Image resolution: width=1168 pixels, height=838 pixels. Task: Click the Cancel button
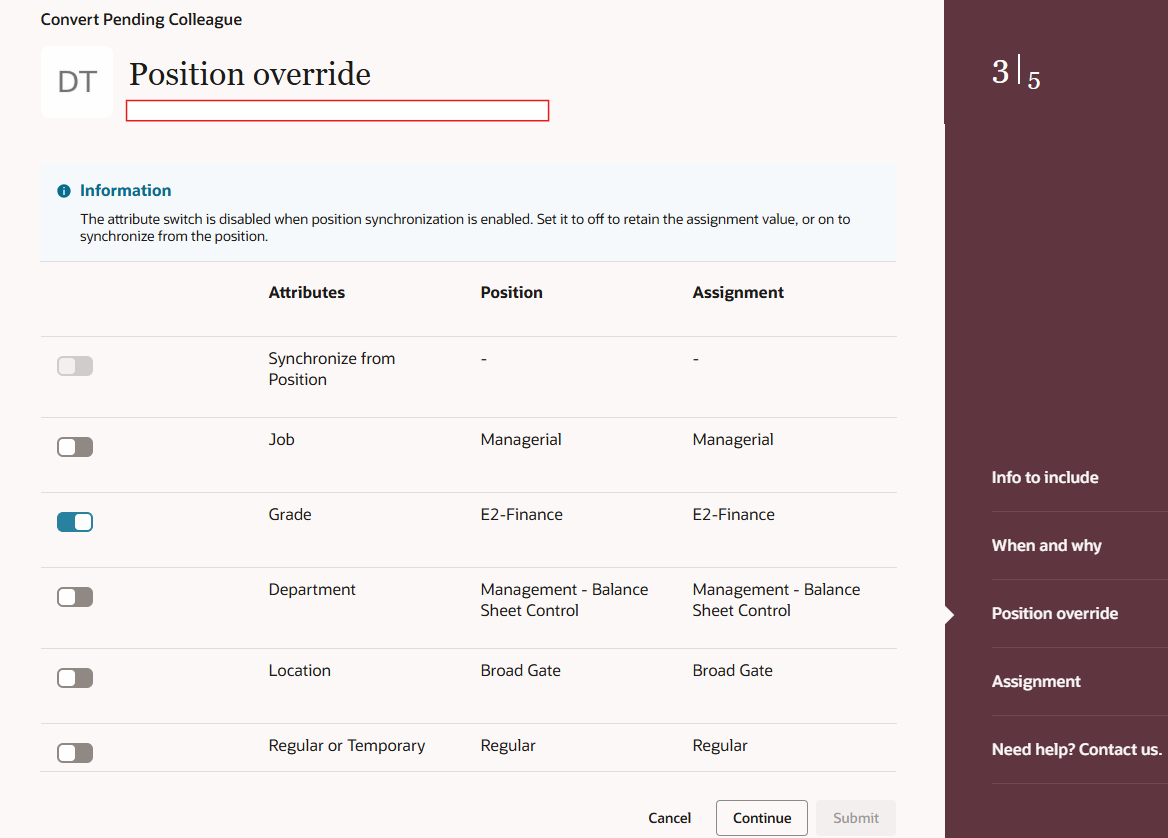point(669,817)
